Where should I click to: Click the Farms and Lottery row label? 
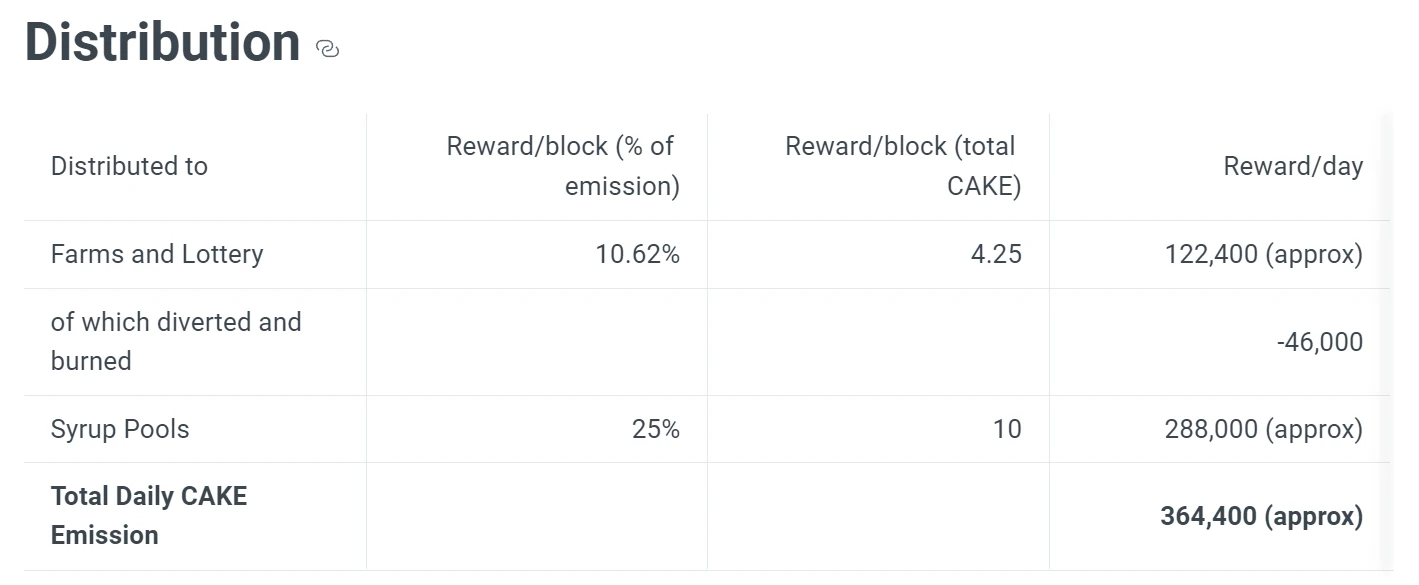pos(157,254)
